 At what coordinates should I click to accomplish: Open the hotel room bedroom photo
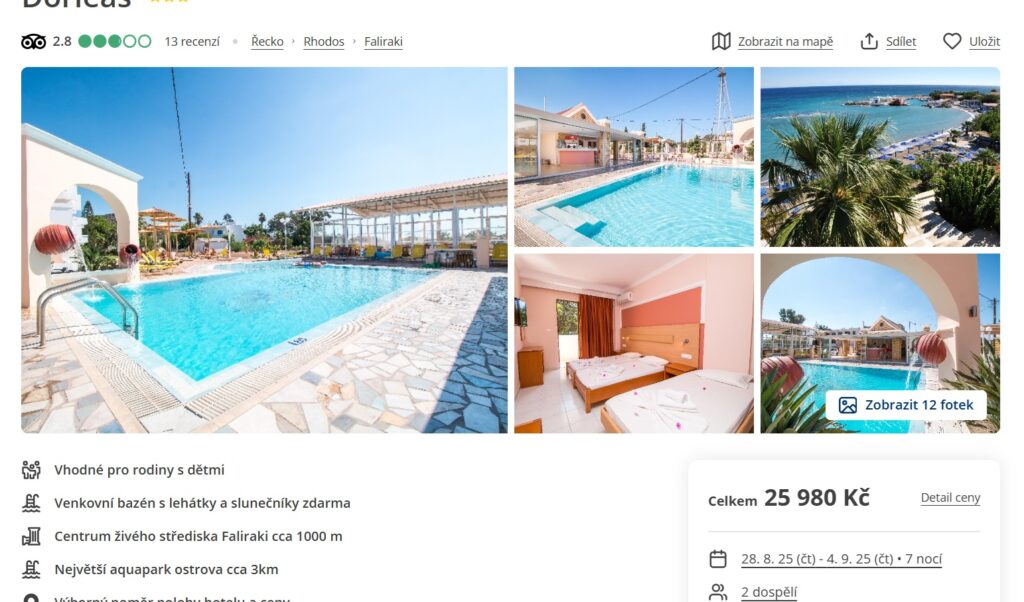click(x=633, y=343)
